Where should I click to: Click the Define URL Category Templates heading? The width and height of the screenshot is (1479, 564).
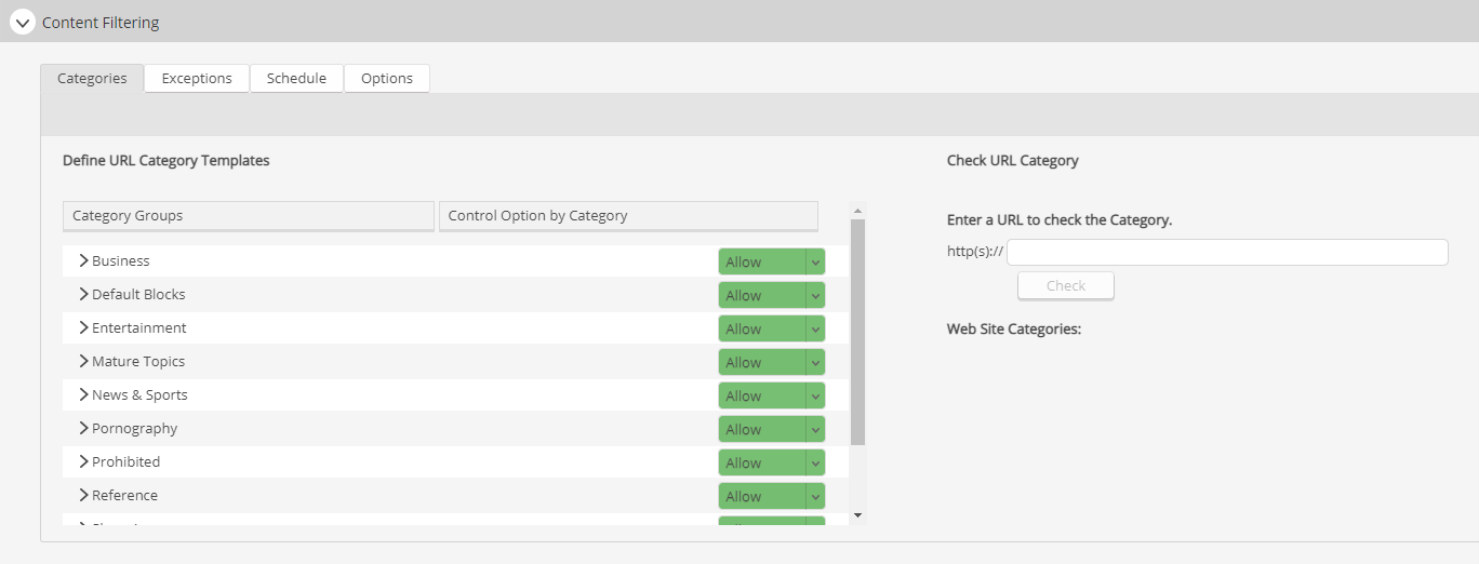tap(166, 160)
